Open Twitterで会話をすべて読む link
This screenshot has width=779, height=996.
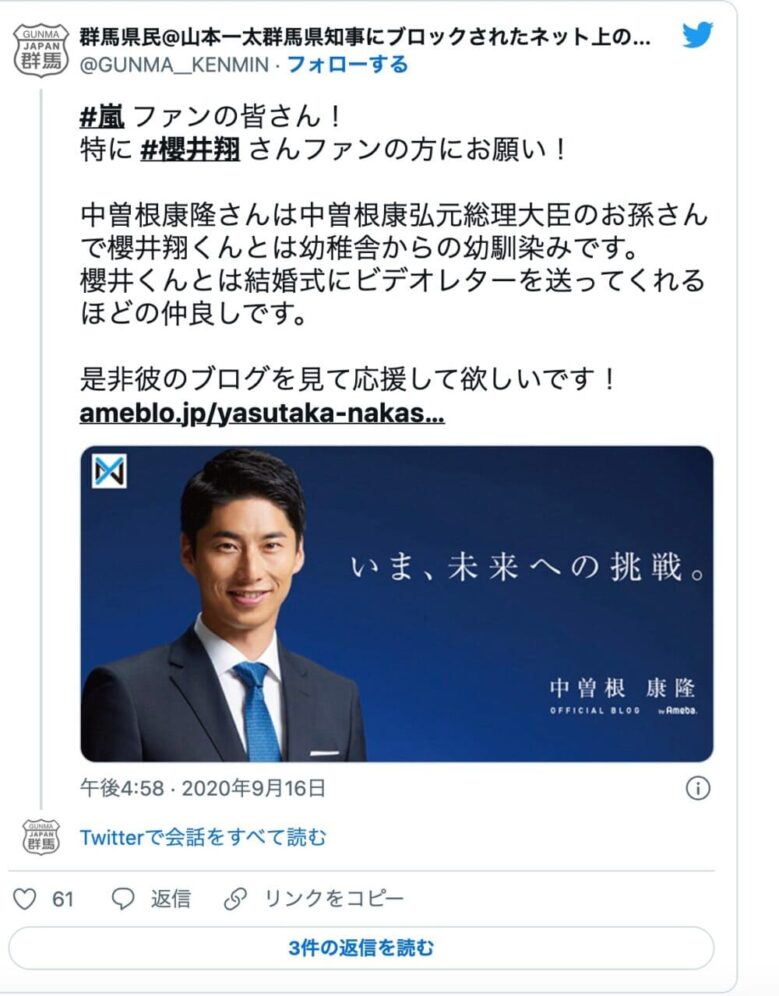203,837
